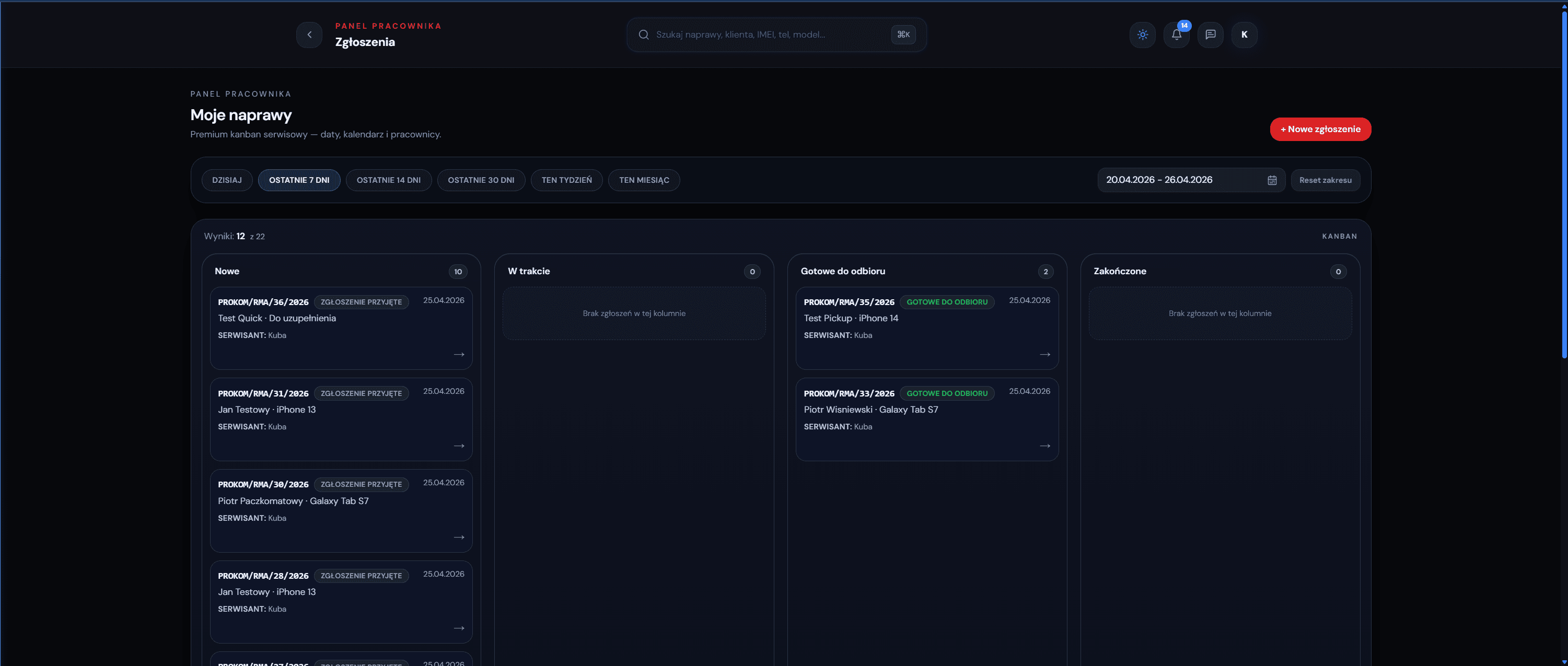Screen dimensions: 1568x666
Task: Click the W trakcie column header
Action: pyautogui.click(x=528, y=271)
